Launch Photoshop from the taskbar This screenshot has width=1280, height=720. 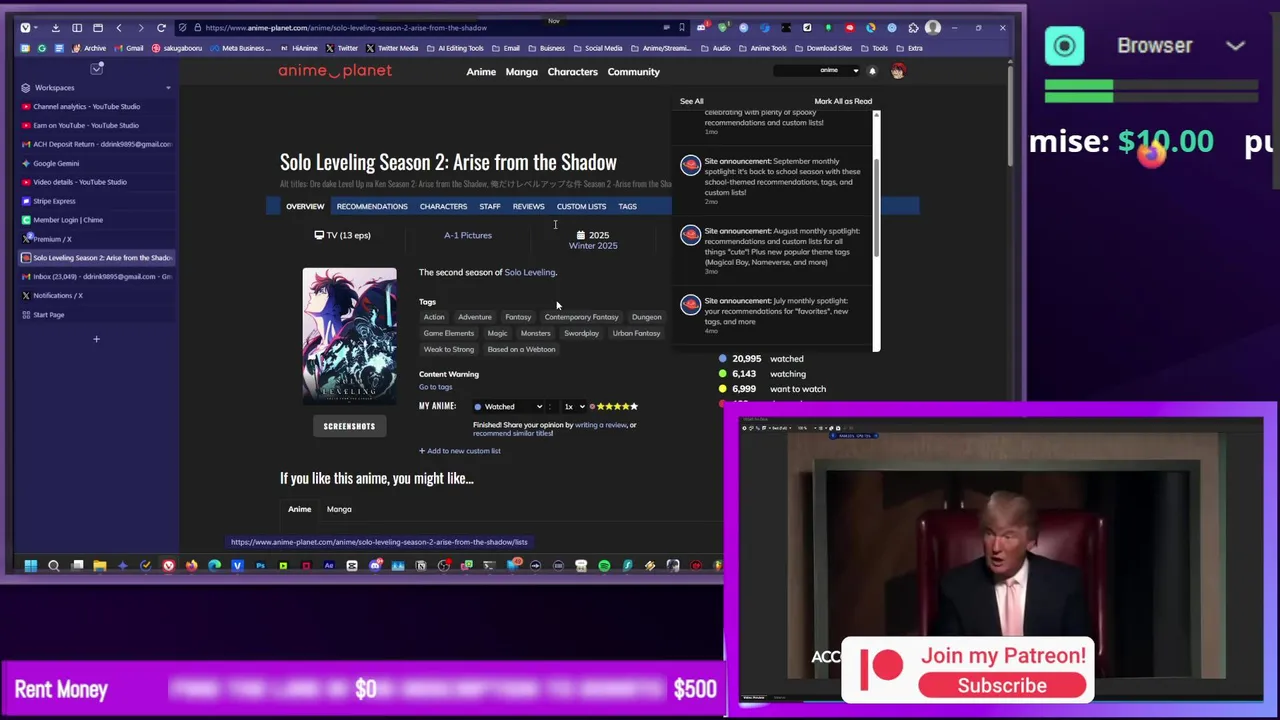(261, 566)
